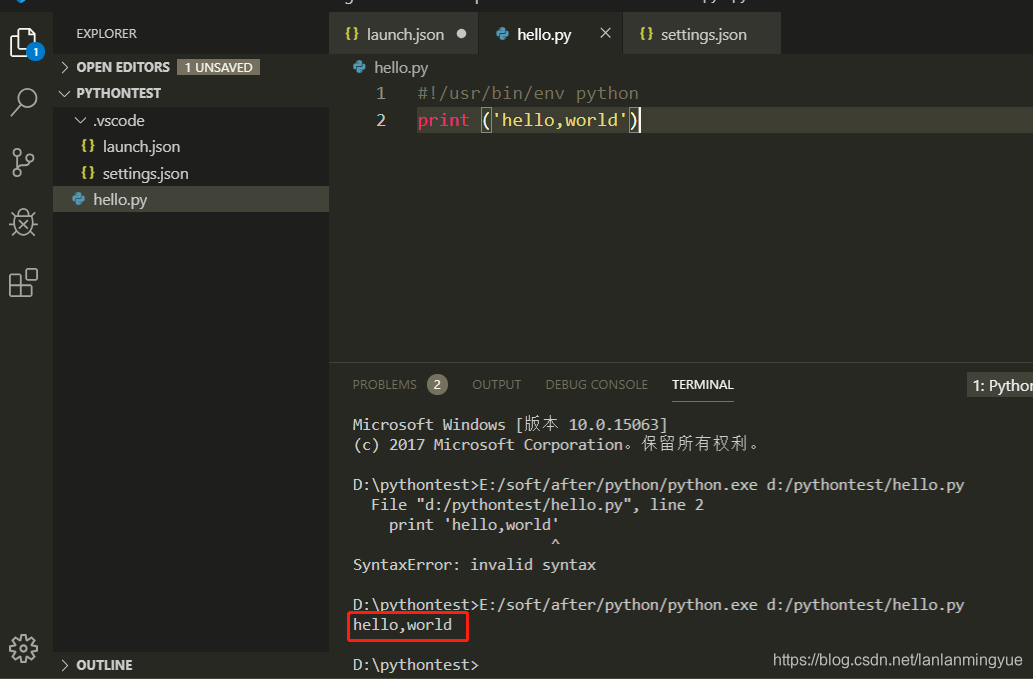Collapse the OPEN EDITORS section

click(x=64, y=67)
